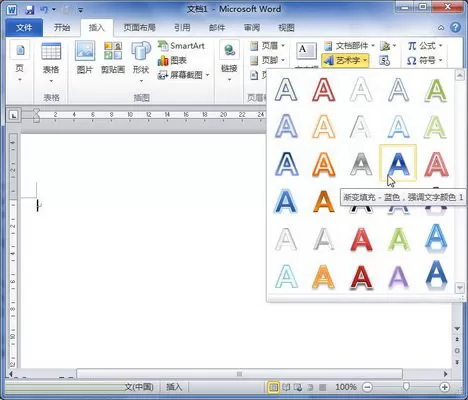The width and height of the screenshot is (468, 400).
Task: Open the Undo history dropdown arrow
Action: [54, 10]
